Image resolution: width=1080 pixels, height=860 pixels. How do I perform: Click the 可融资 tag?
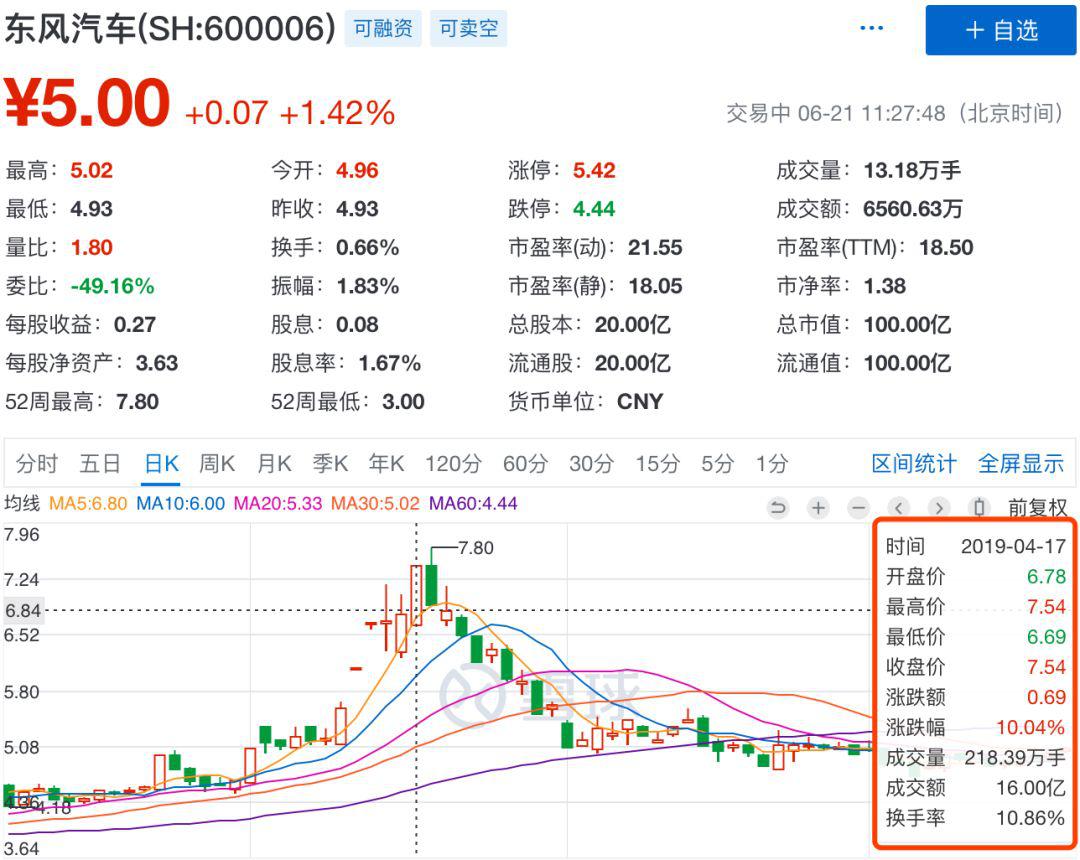tap(383, 28)
